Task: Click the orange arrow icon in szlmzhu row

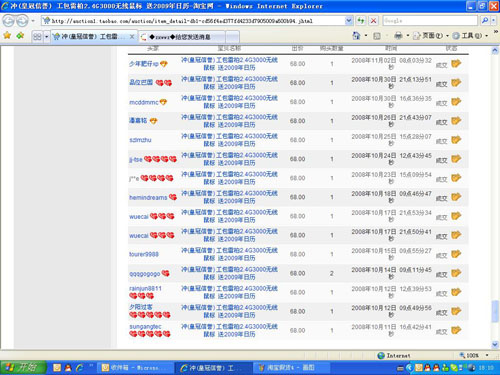Action: (456, 139)
